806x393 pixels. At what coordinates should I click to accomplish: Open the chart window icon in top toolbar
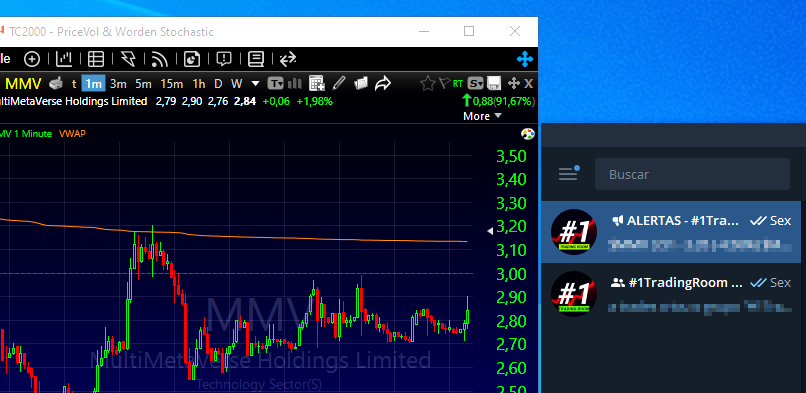[64, 60]
